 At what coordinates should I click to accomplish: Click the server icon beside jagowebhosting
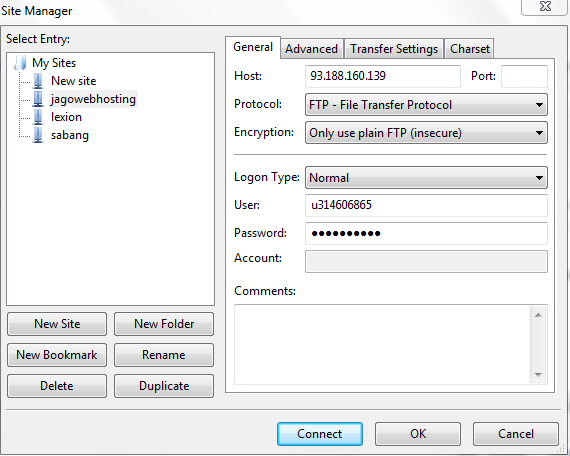[38, 99]
